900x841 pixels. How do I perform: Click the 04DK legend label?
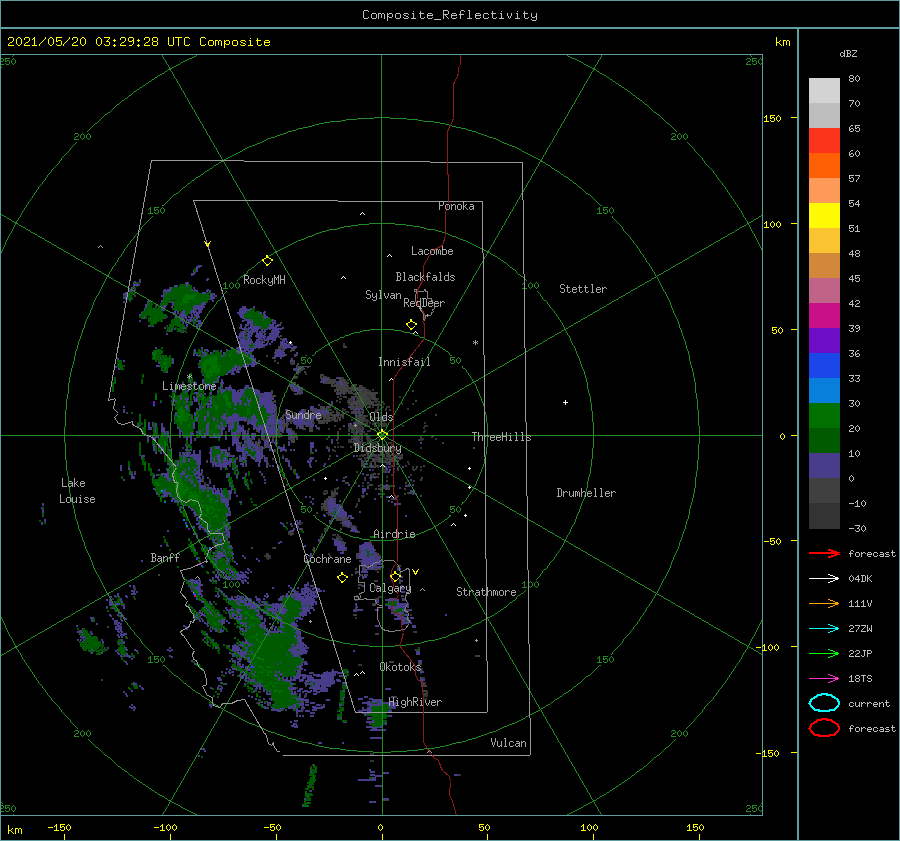(x=860, y=578)
